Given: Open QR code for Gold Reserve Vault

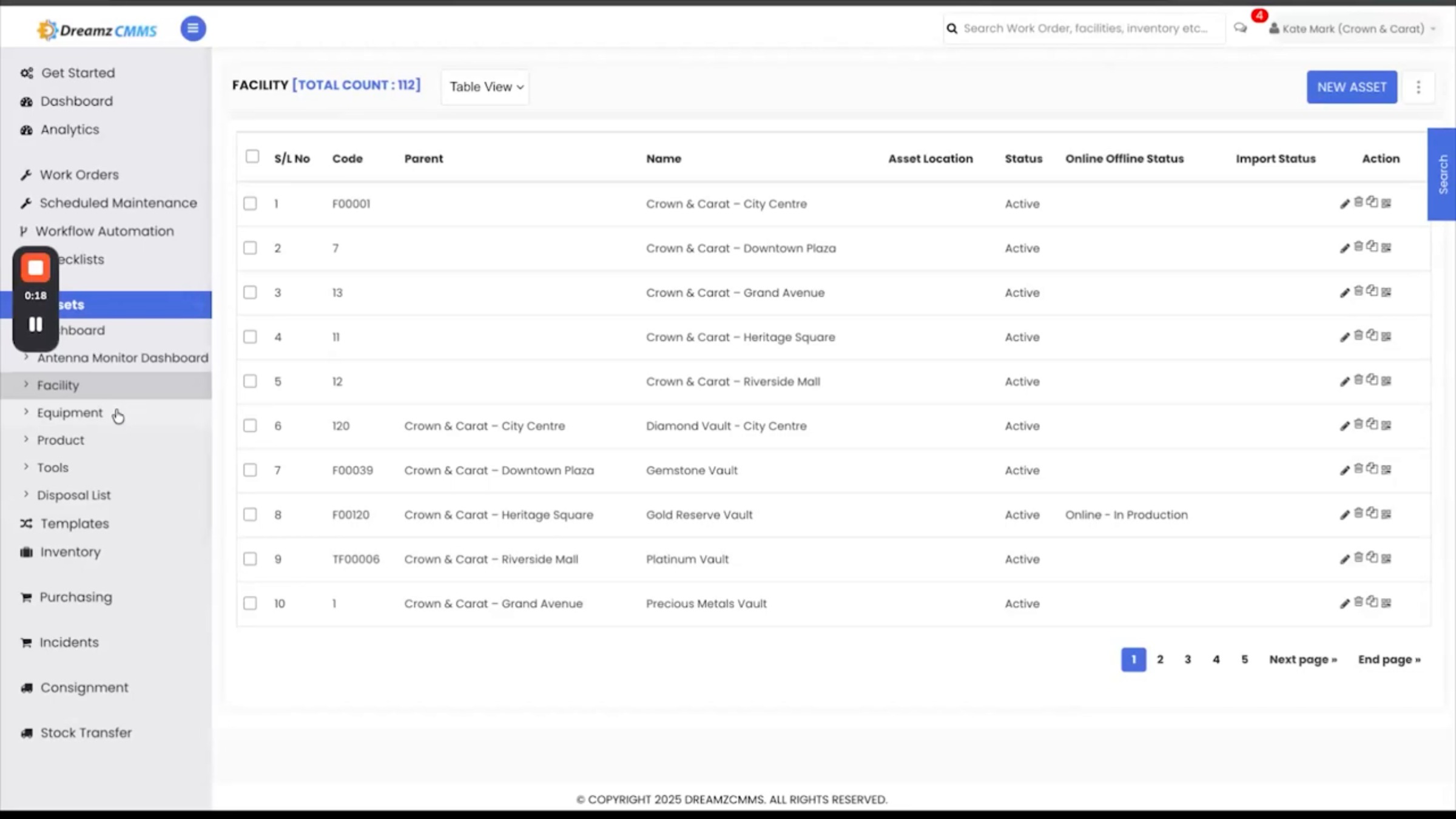Looking at the screenshot, I should (1386, 514).
